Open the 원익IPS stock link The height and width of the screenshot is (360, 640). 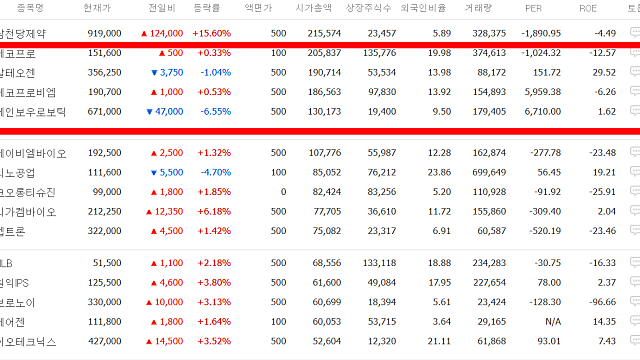(14, 283)
